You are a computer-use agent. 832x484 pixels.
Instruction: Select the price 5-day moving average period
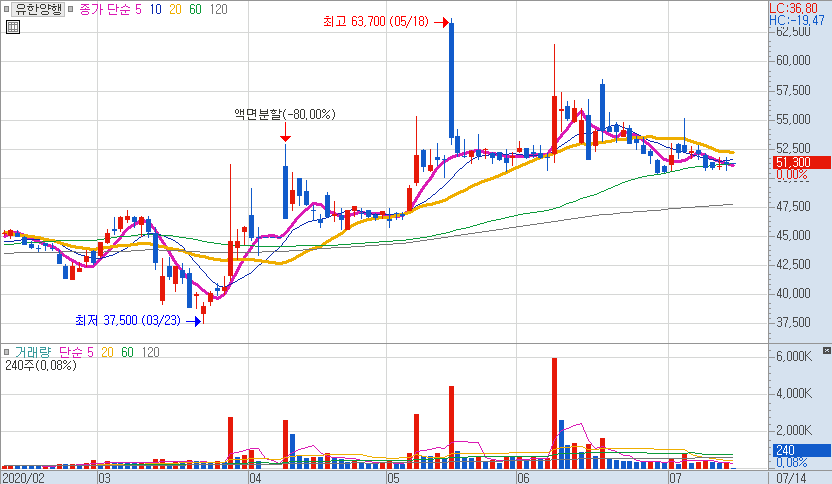138,9
